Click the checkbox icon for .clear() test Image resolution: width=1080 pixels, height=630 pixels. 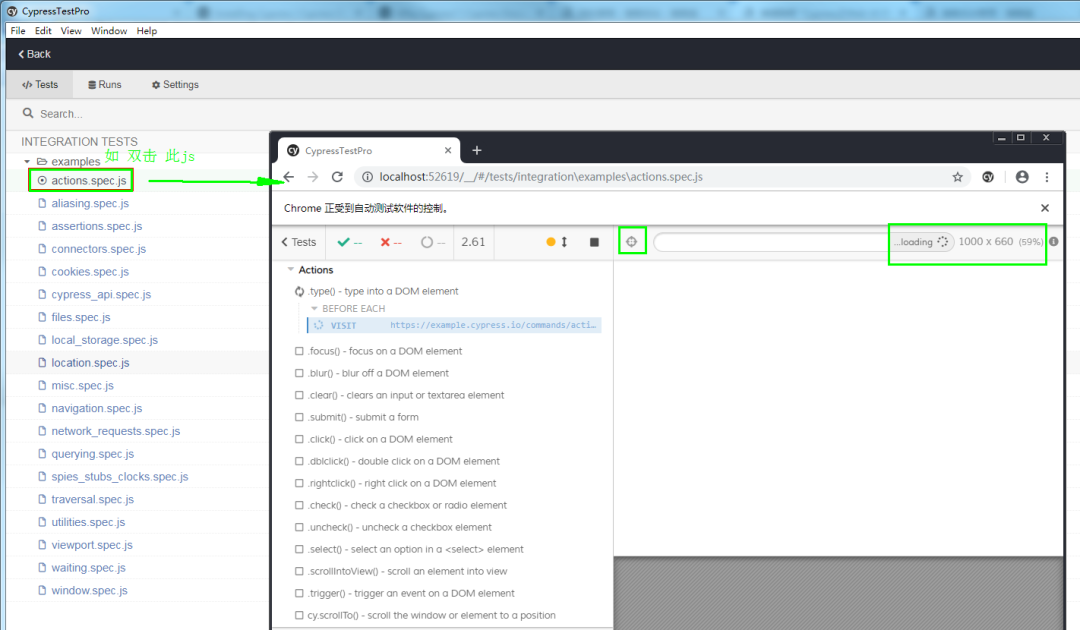coord(299,395)
